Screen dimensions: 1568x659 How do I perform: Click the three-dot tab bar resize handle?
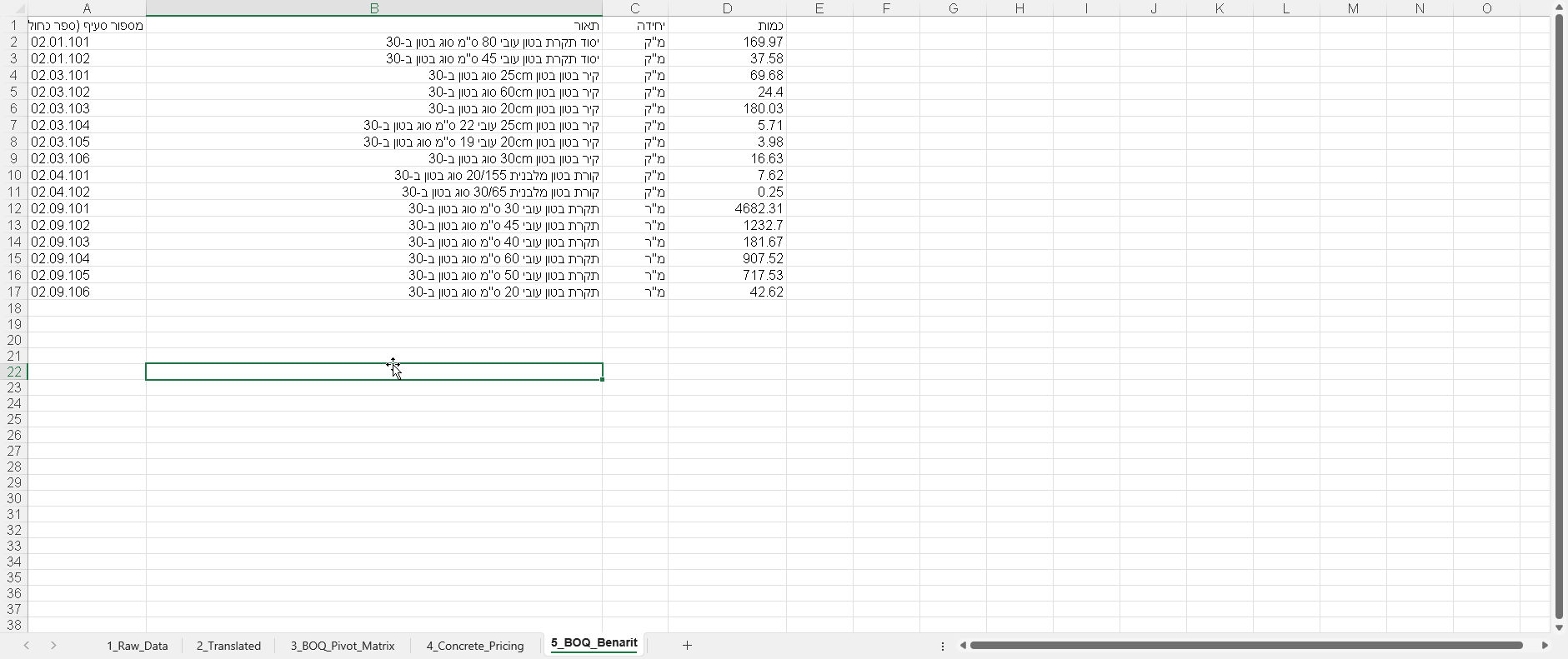(x=943, y=647)
